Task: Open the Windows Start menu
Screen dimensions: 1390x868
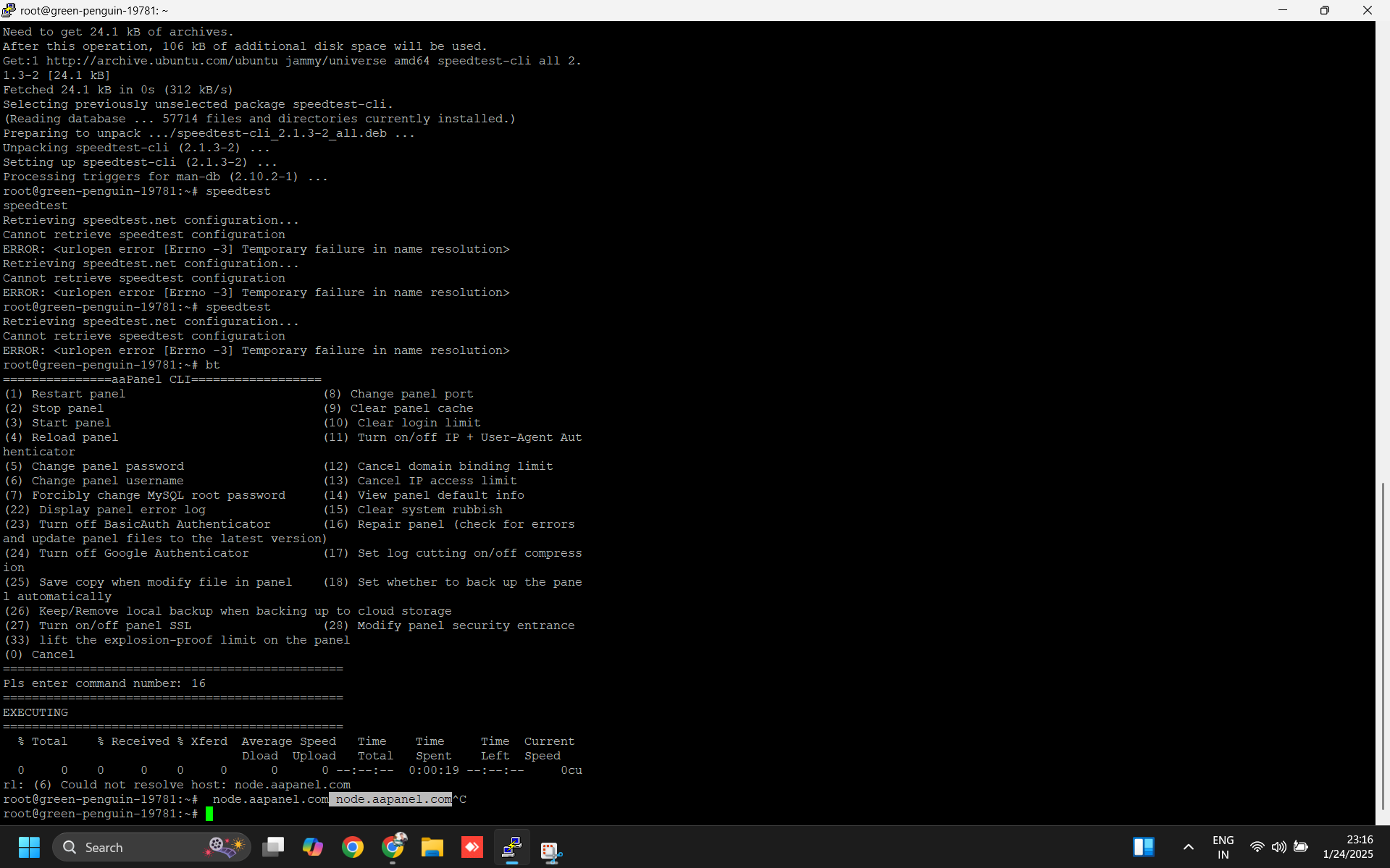Action: pos(29,847)
